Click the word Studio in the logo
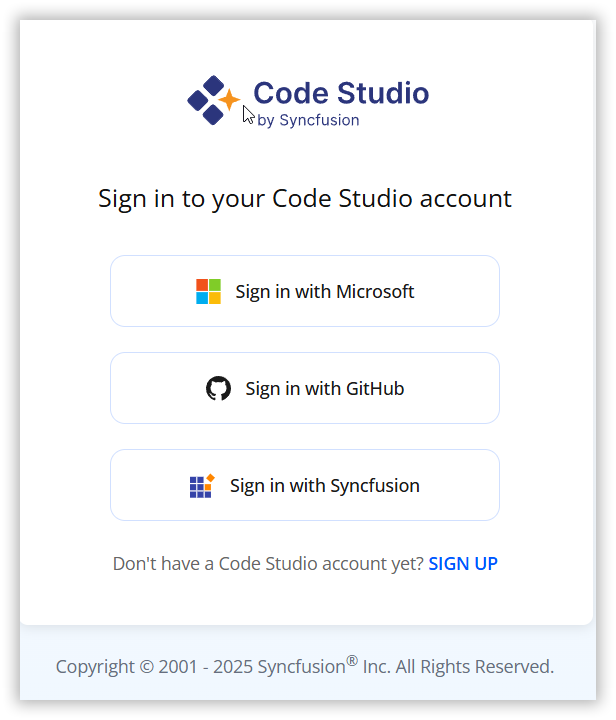 [383, 93]
